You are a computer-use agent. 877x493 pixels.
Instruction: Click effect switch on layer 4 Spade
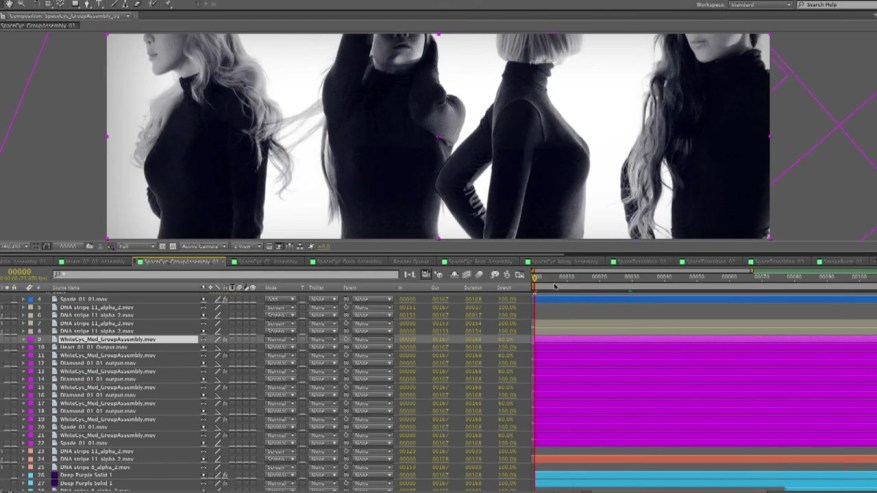click(225, 299)
